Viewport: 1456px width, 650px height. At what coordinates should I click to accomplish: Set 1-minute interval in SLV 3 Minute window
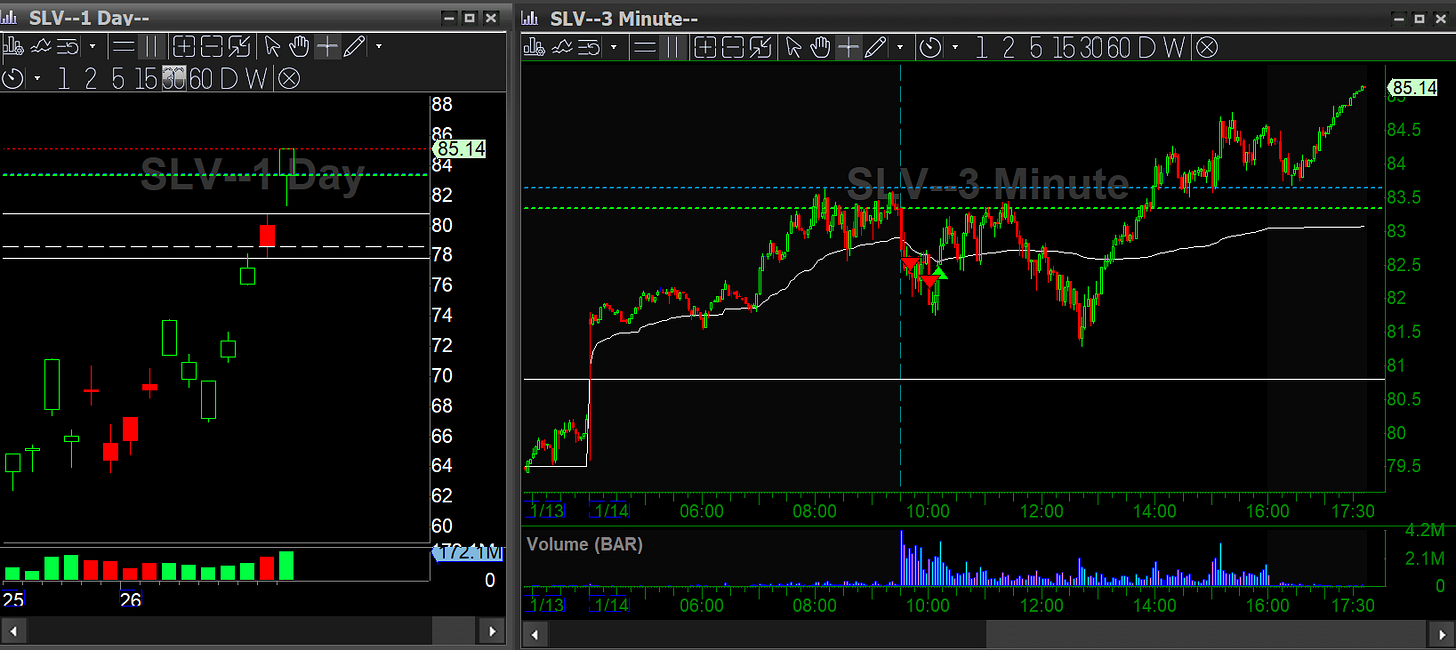[x=981, y=46]
